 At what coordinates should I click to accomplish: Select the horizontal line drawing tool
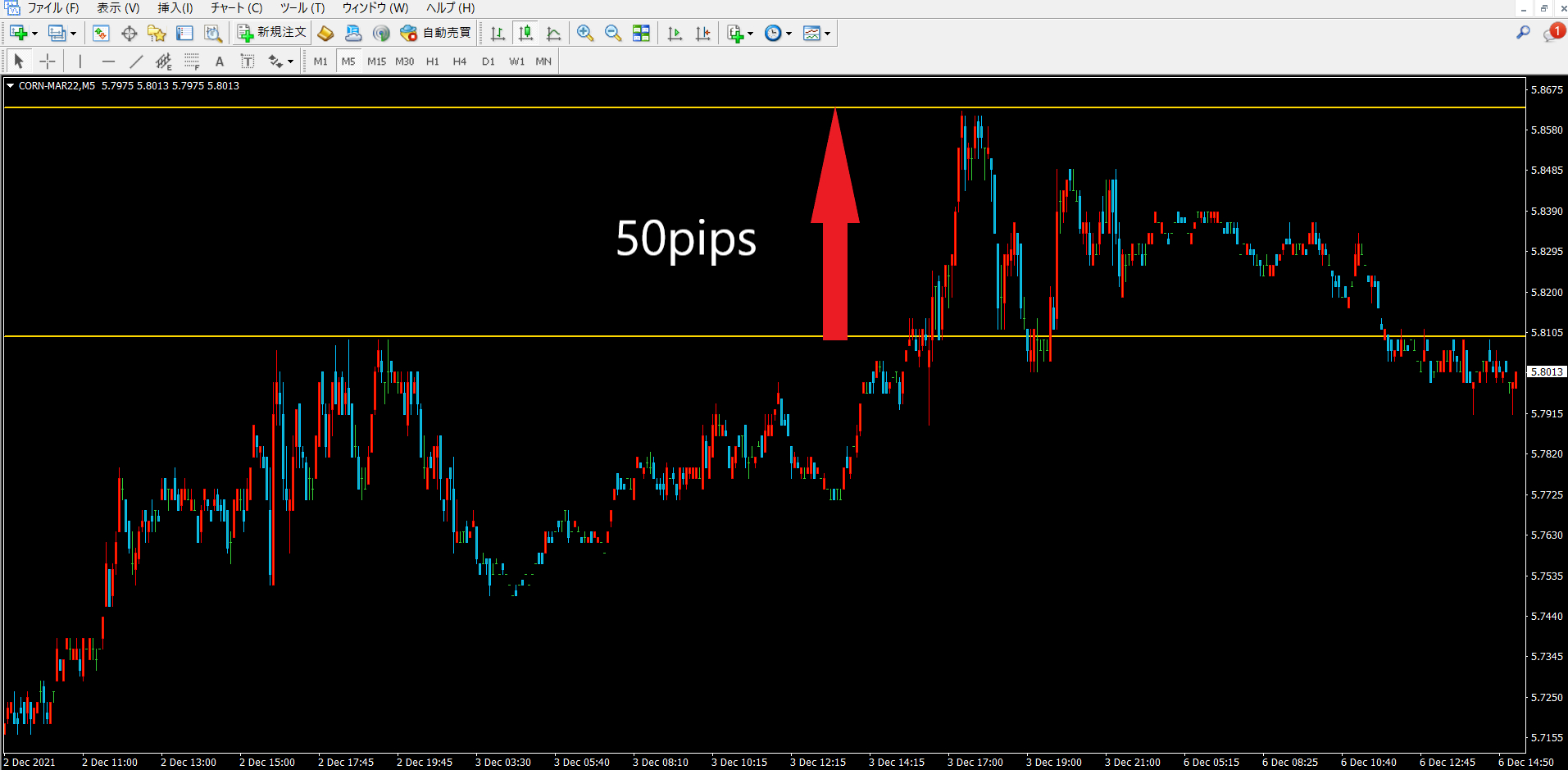(x=108, y=61)
